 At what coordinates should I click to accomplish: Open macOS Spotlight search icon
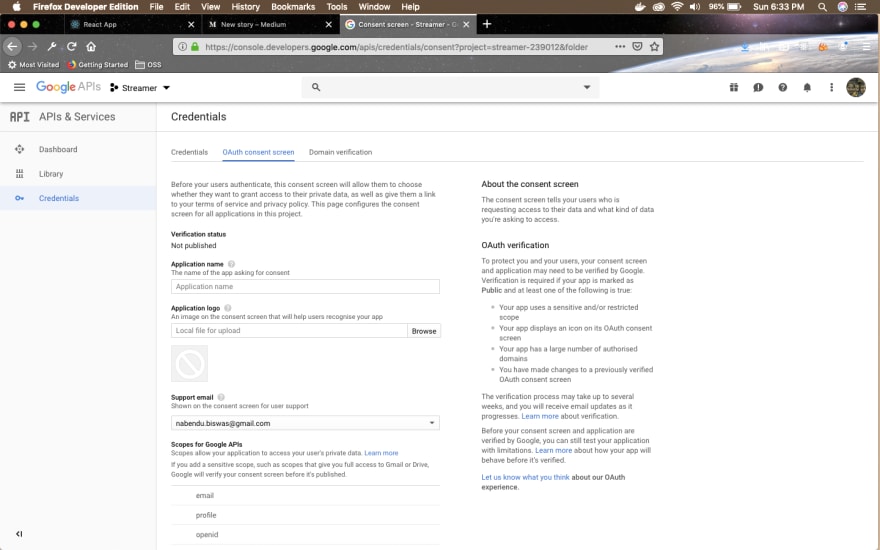[x=822, y=7]
